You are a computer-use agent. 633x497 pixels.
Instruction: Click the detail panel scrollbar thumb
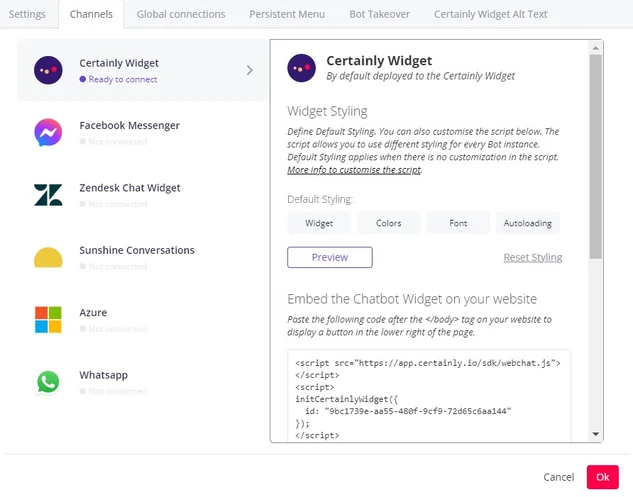click(x=595, y=157)
